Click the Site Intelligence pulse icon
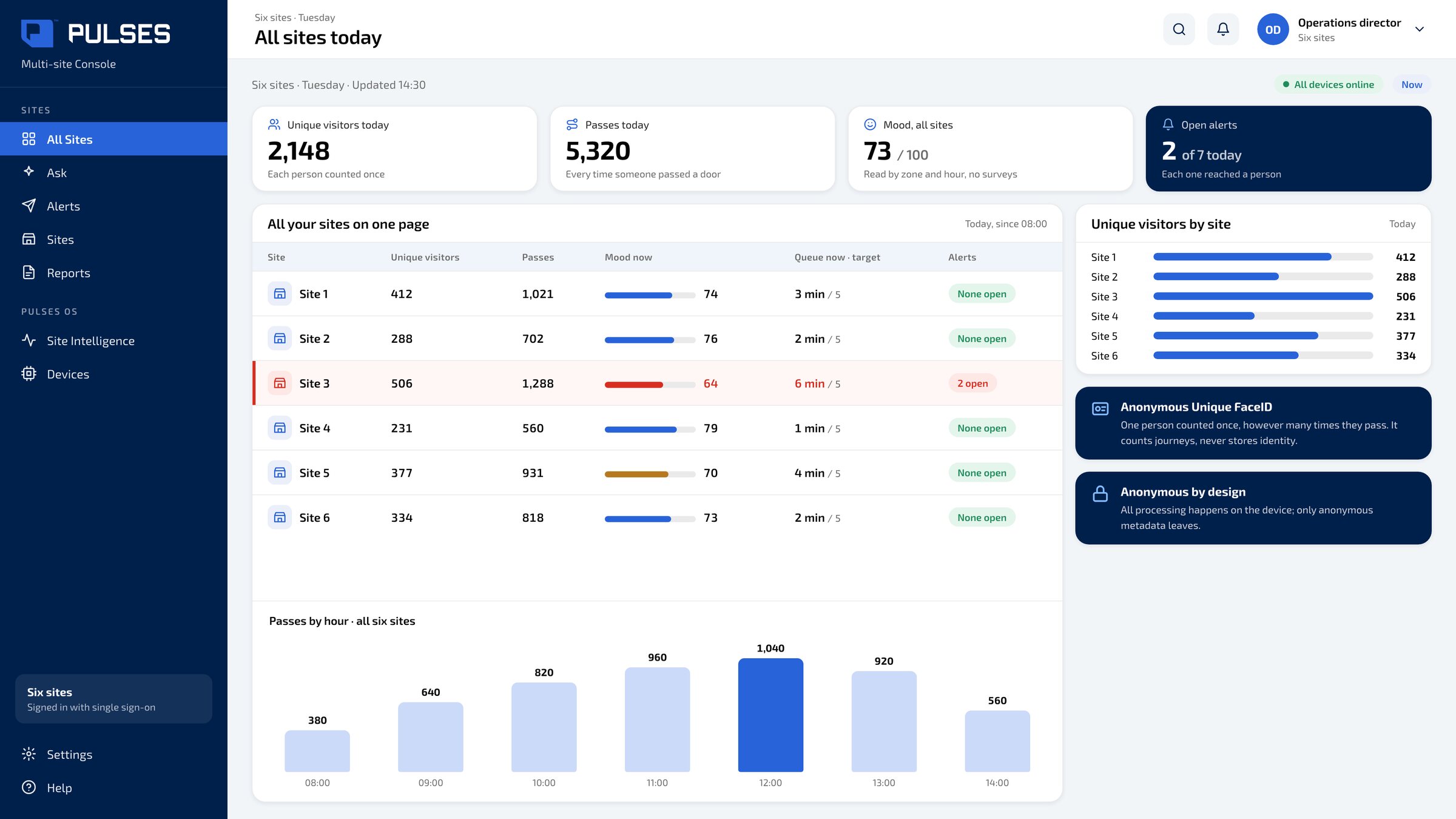The width and height of the screenshot is (1456, 819). tap(29, 340)
